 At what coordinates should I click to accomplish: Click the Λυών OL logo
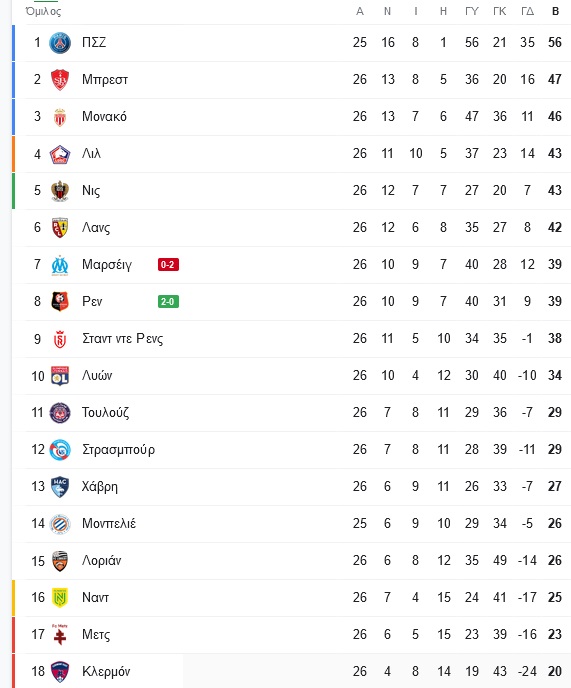(60, 376)
